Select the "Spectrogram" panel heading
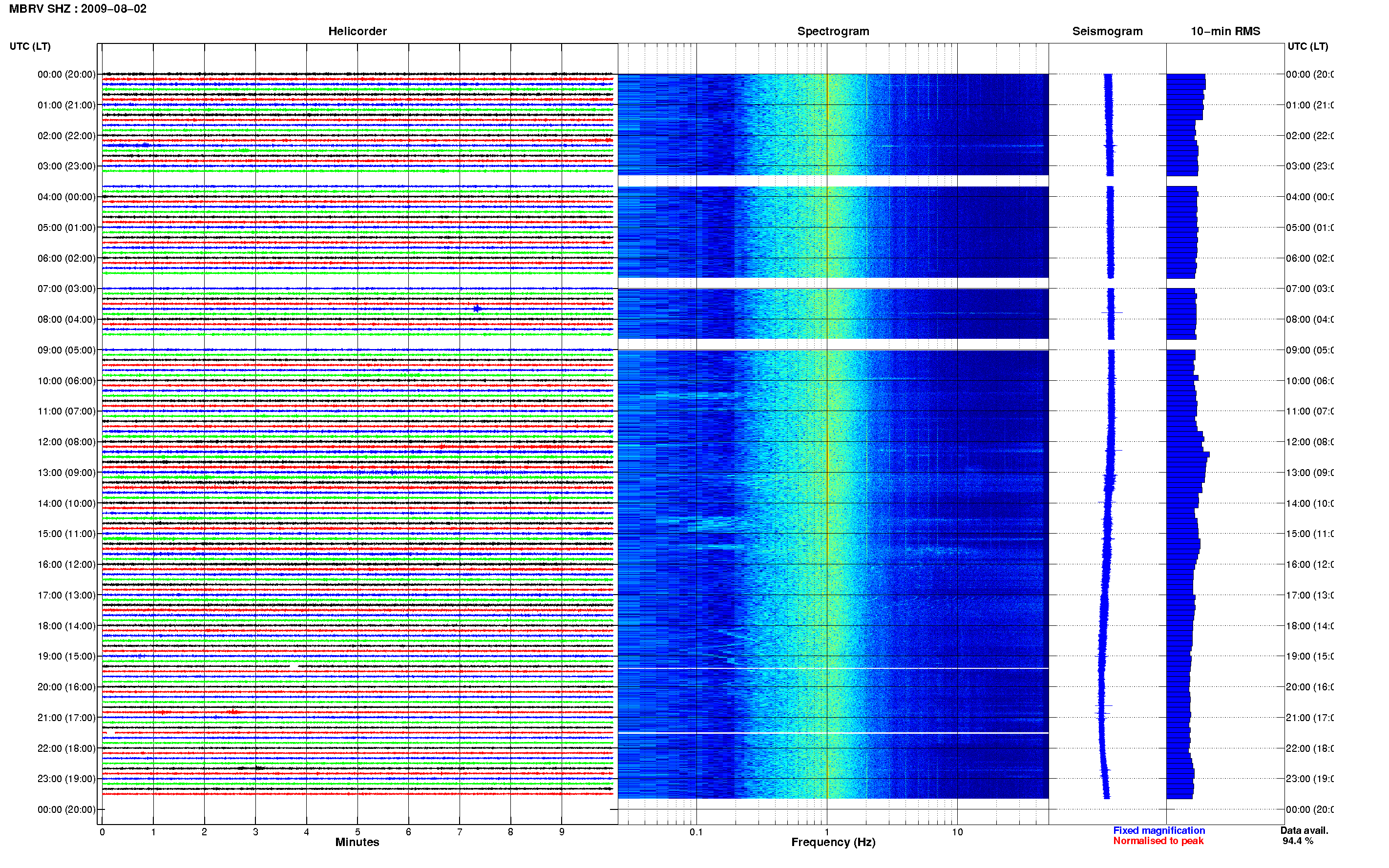Viewport: 1389px width, 868px height. click(x=833, y=31)
